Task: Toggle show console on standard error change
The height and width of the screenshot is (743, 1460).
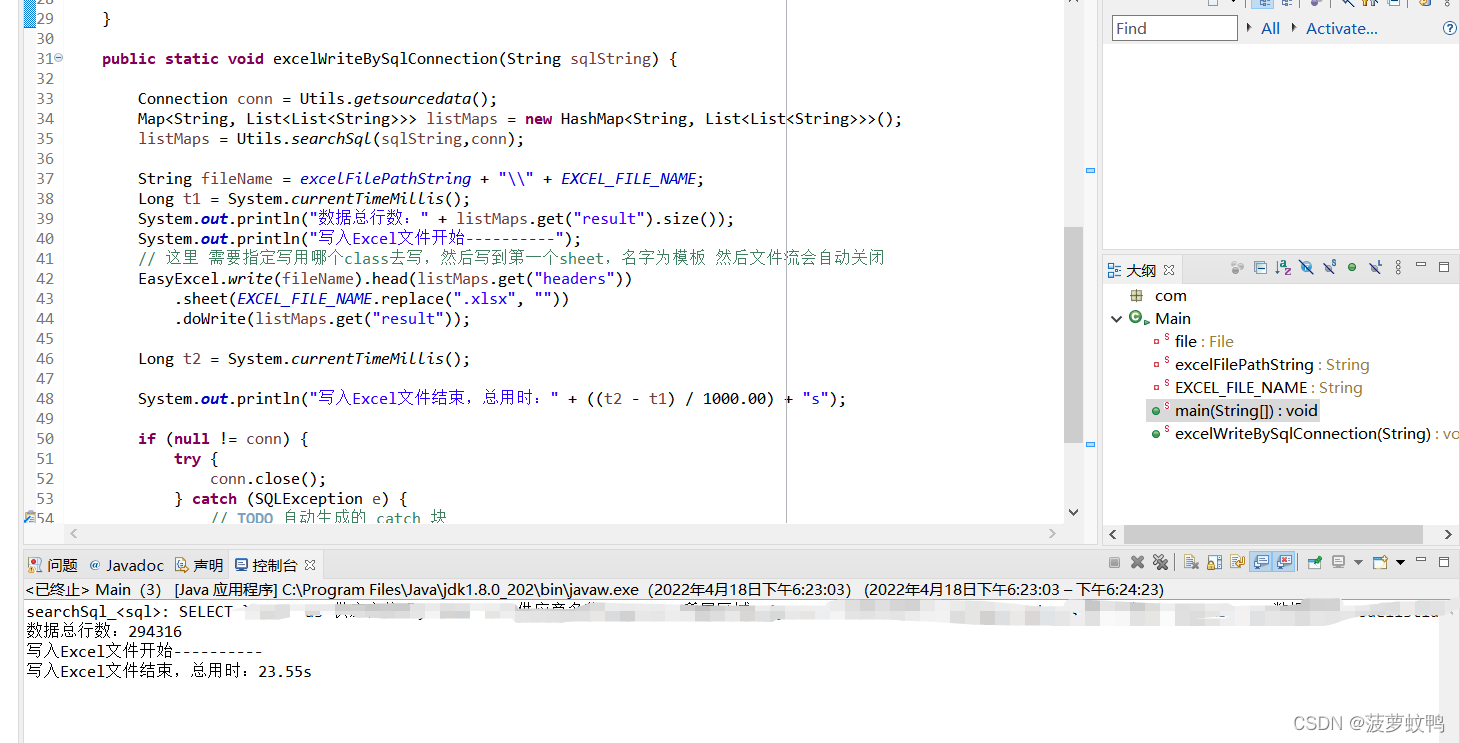Action: pos(1284,562)
